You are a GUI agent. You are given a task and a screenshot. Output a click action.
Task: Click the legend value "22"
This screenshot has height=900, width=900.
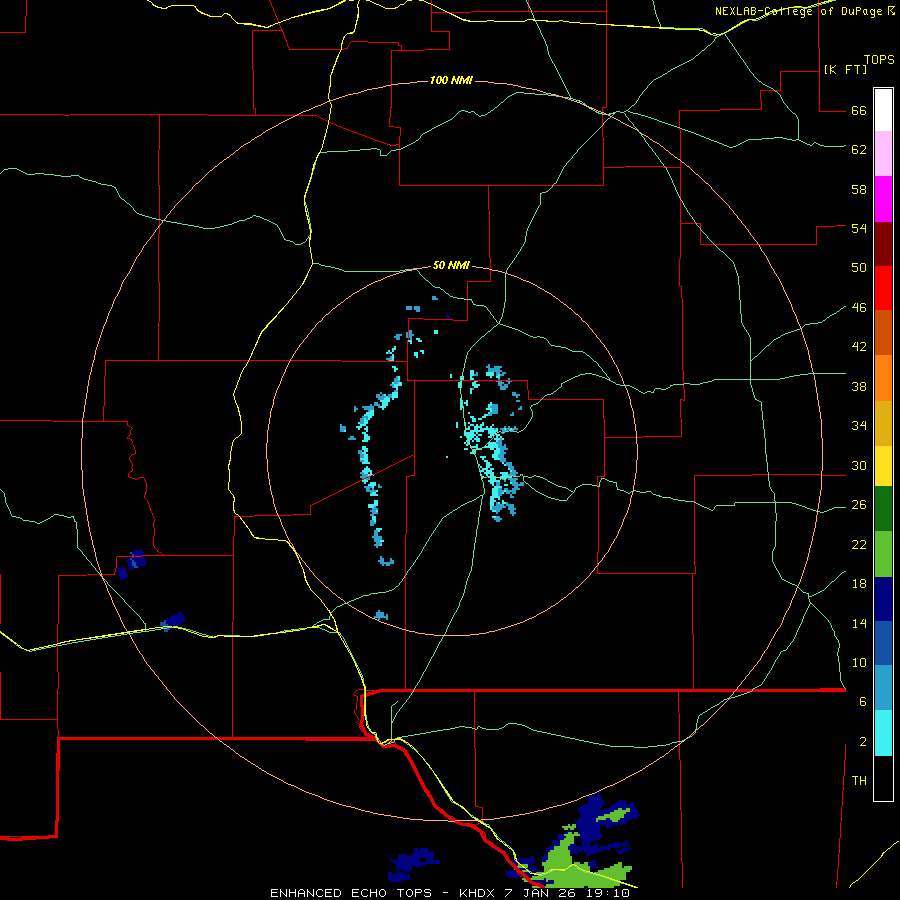[x=859, y=545]
